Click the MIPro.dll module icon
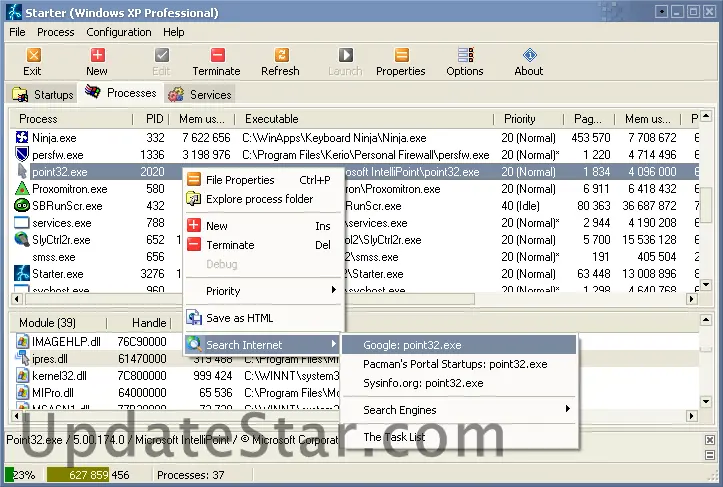Image resolution: width=723 pixels, height=487 pixels. (x=23, y=393)
